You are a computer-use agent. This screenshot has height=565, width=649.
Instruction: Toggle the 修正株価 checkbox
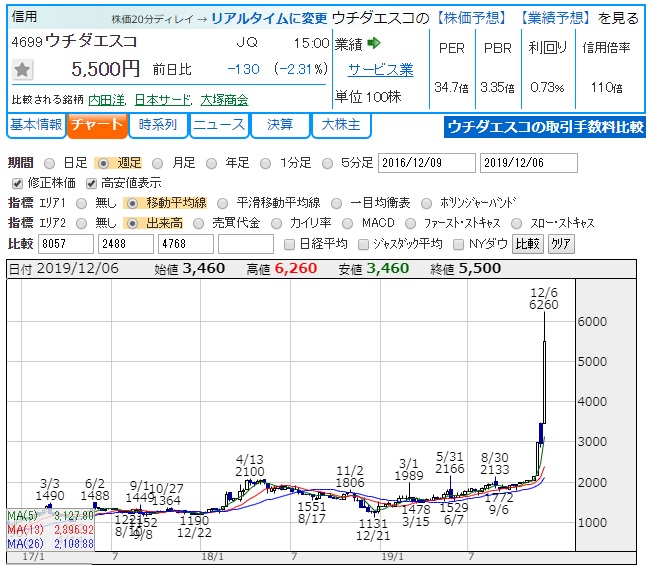point(17,183)
